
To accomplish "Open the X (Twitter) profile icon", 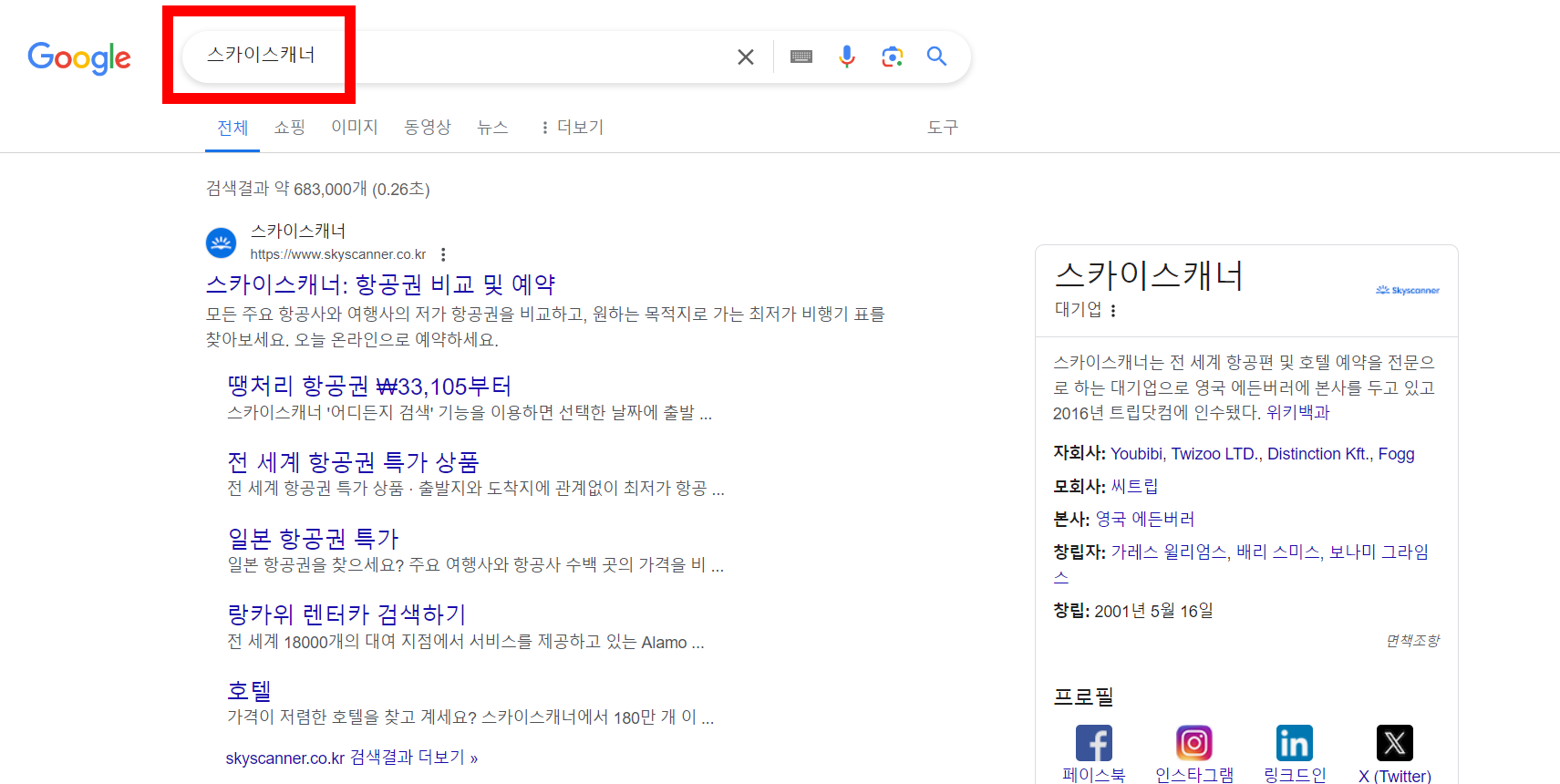I will (x=1395, y=743).
